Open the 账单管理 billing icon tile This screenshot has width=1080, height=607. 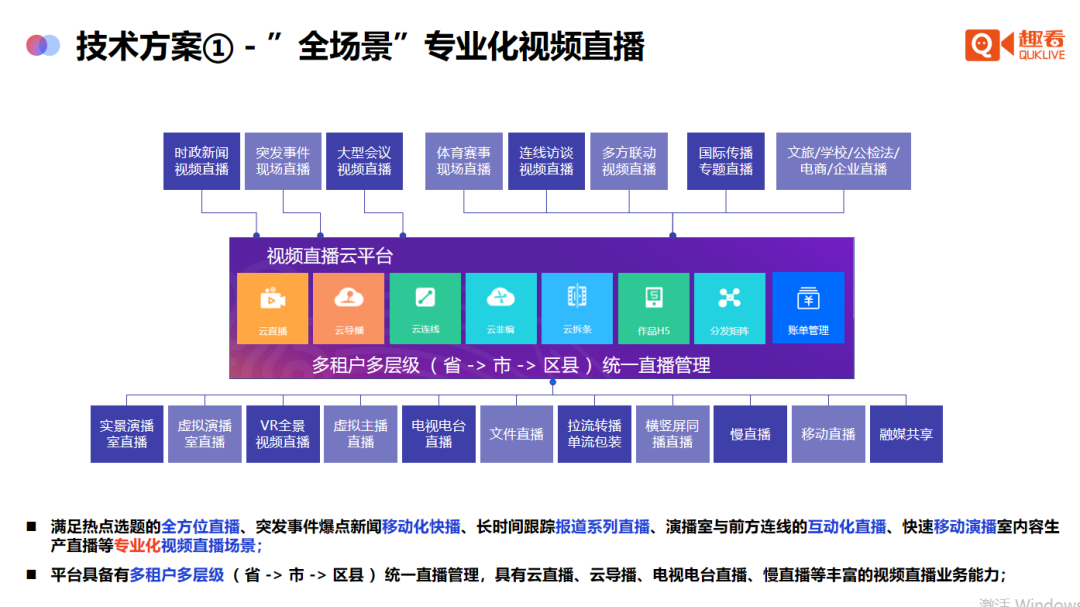point(808,307)
